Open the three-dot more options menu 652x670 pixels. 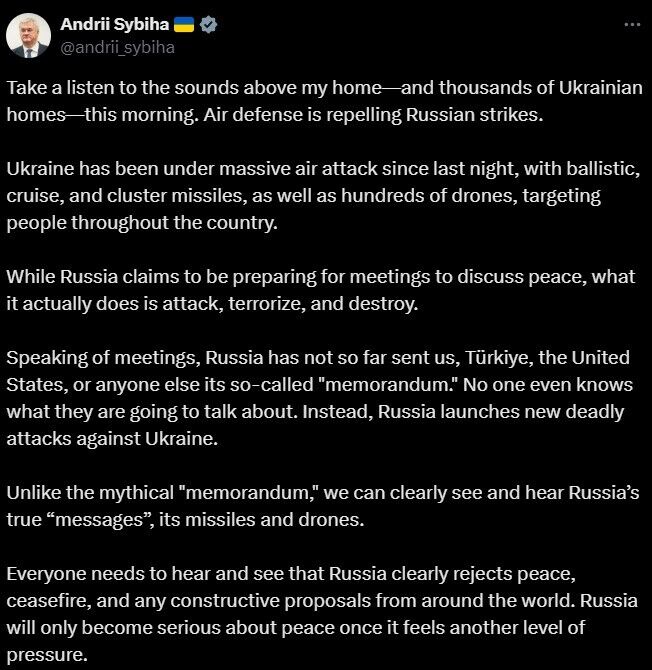[632, 25]
